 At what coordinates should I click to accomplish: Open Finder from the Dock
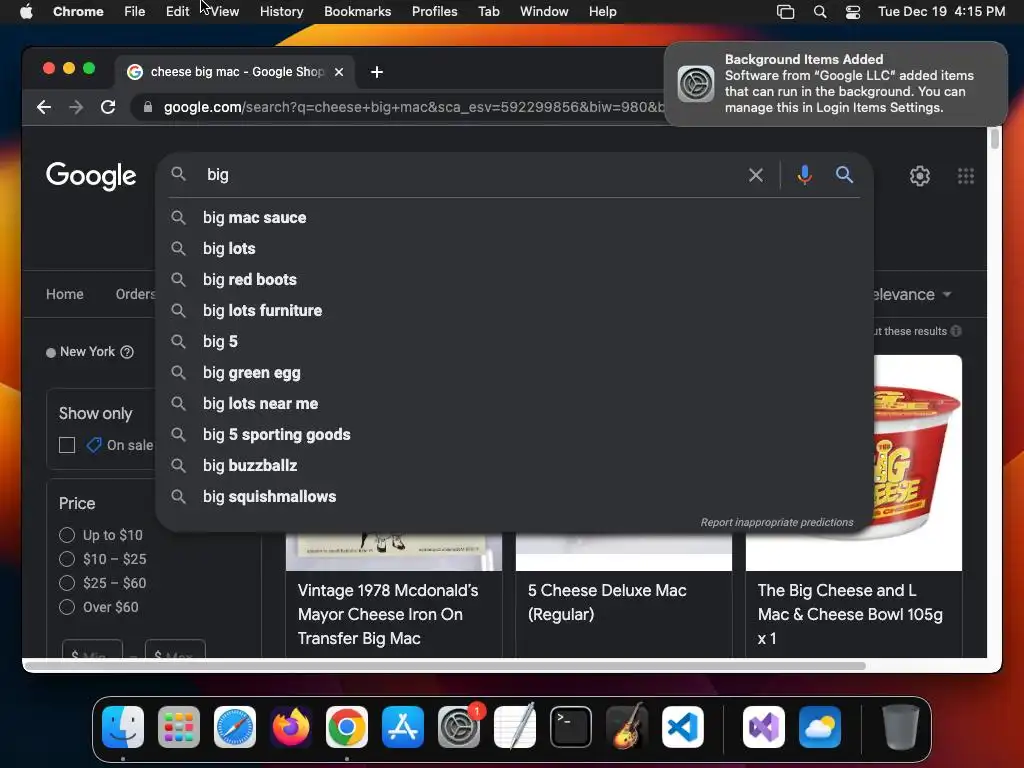click(123, 727)
